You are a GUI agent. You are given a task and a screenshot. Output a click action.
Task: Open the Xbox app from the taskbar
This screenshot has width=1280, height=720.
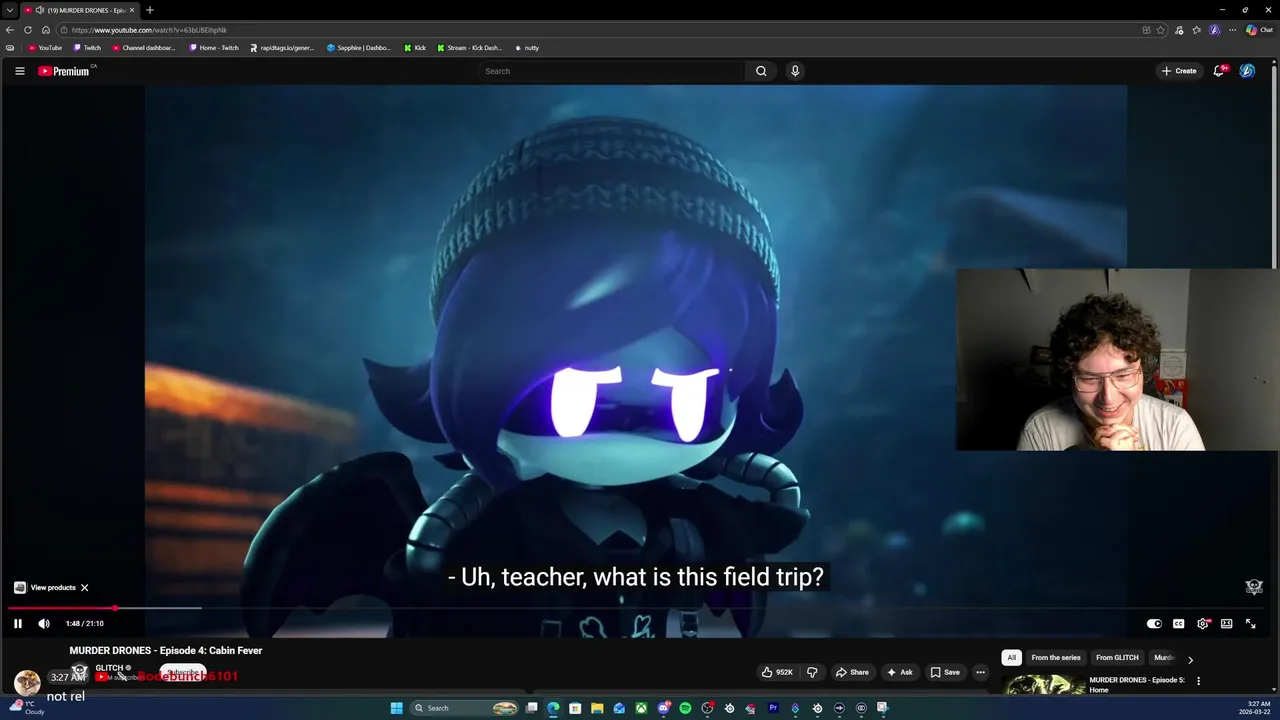pos(641,708)
